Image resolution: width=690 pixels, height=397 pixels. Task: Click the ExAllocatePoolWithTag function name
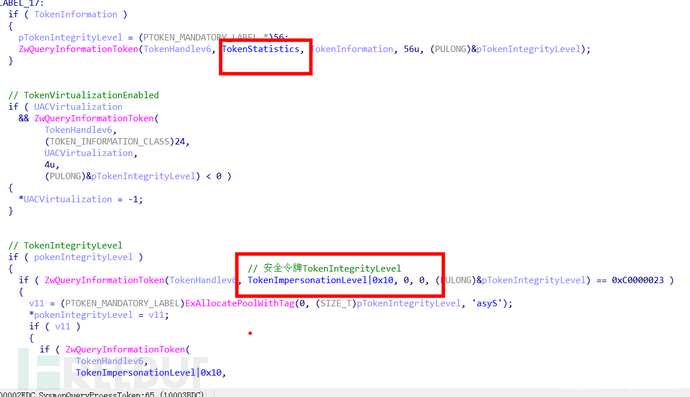(240, 303)
